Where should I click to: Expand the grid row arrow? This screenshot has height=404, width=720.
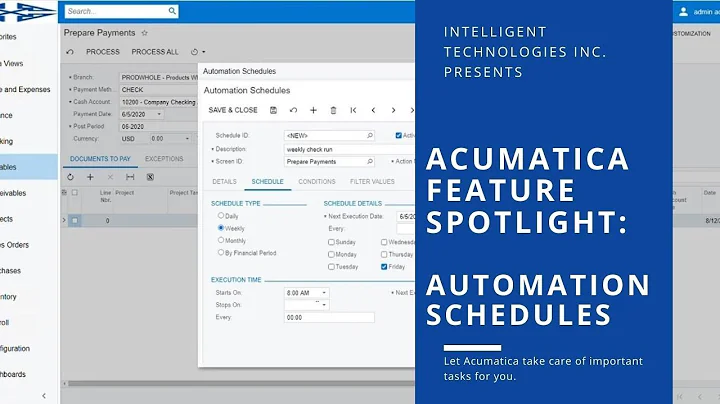click(64, 220)
